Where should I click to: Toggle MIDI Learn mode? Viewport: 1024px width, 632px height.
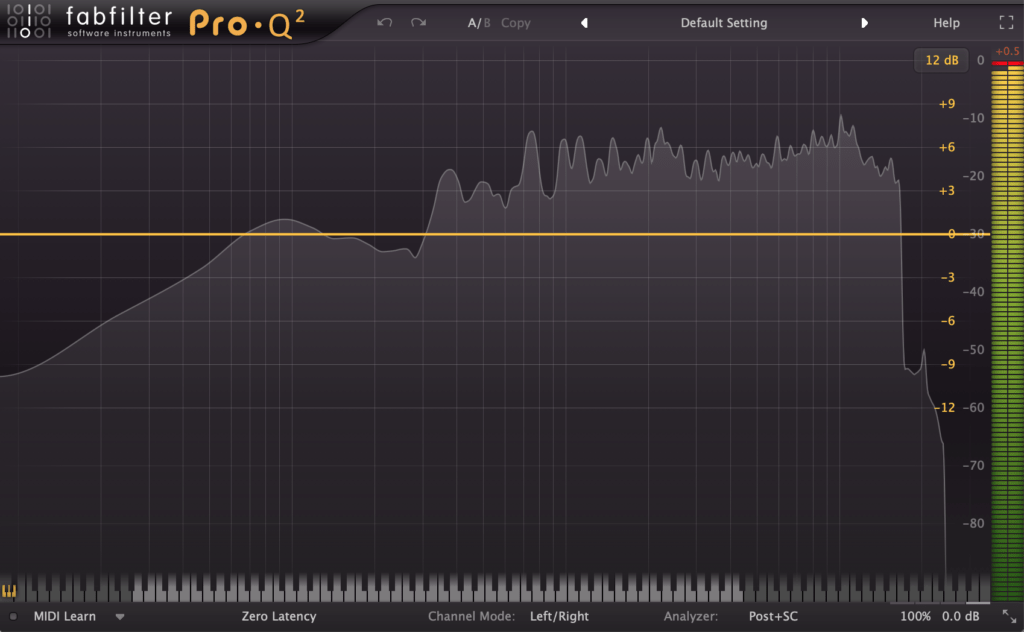[64, 617]
